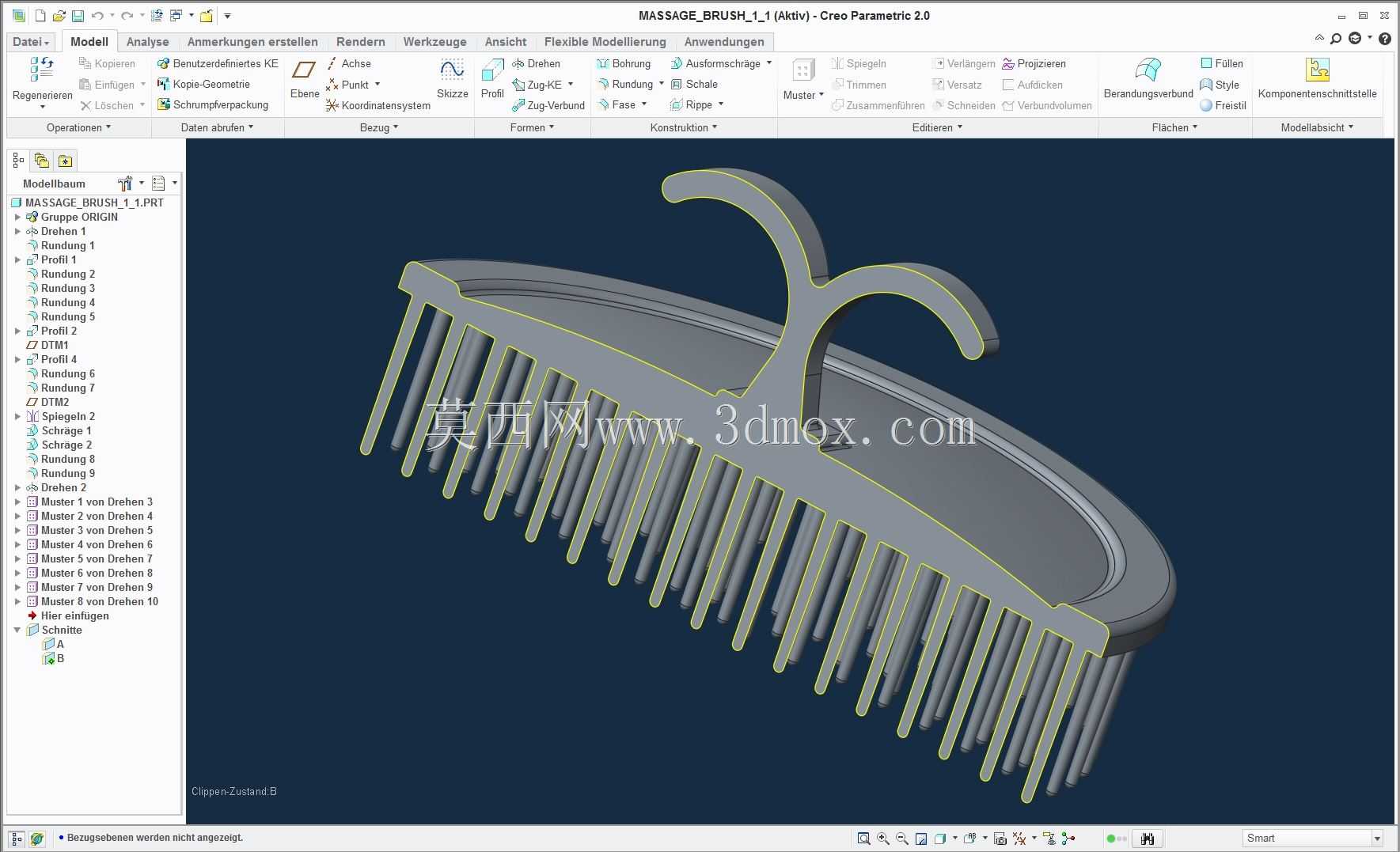Image resolution: width=1400 pixels, height=852 pixels.
Task: Click the refit zoom icon in status bar
Action: (864, 839)
